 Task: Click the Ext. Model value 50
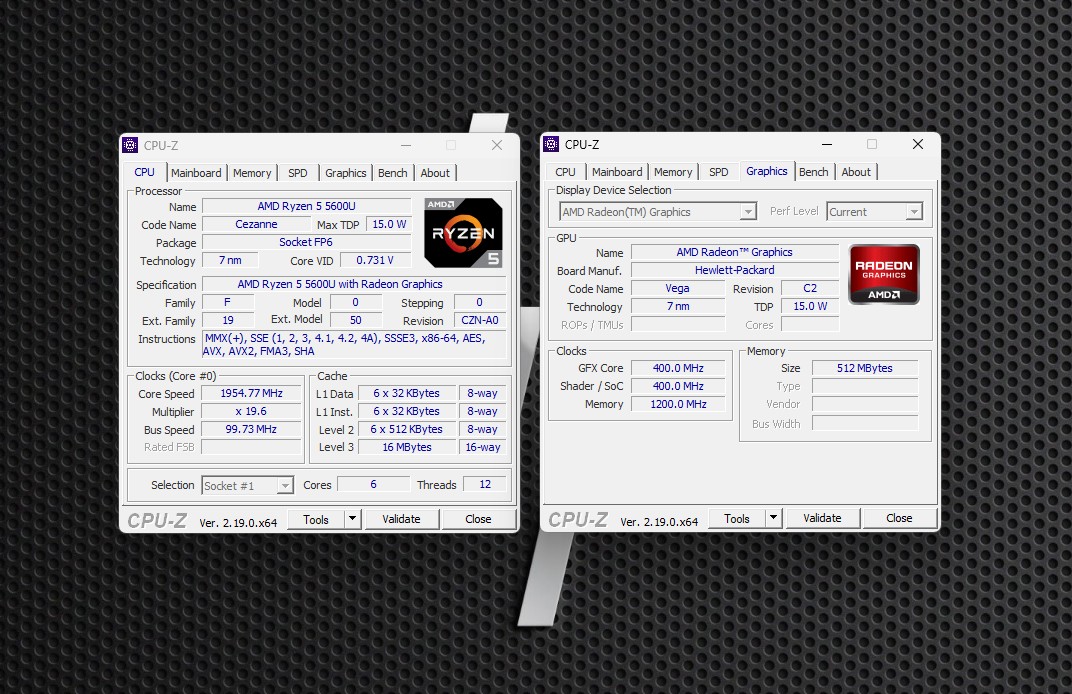(356, 320)
